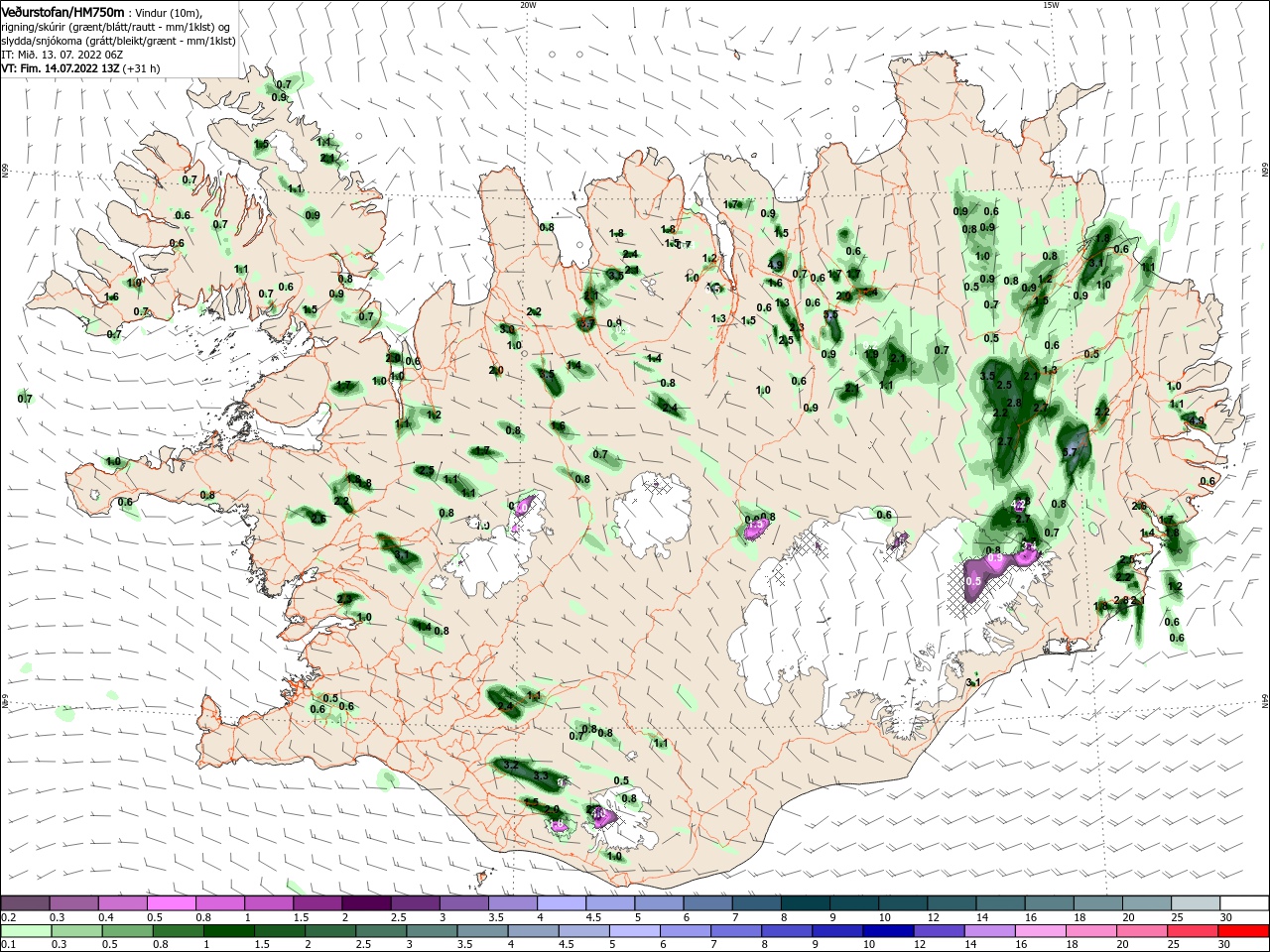1270x952 pixels.
Task: Select the upper scale swatch between 12 and 14
Action: click(x=952, y=904)
